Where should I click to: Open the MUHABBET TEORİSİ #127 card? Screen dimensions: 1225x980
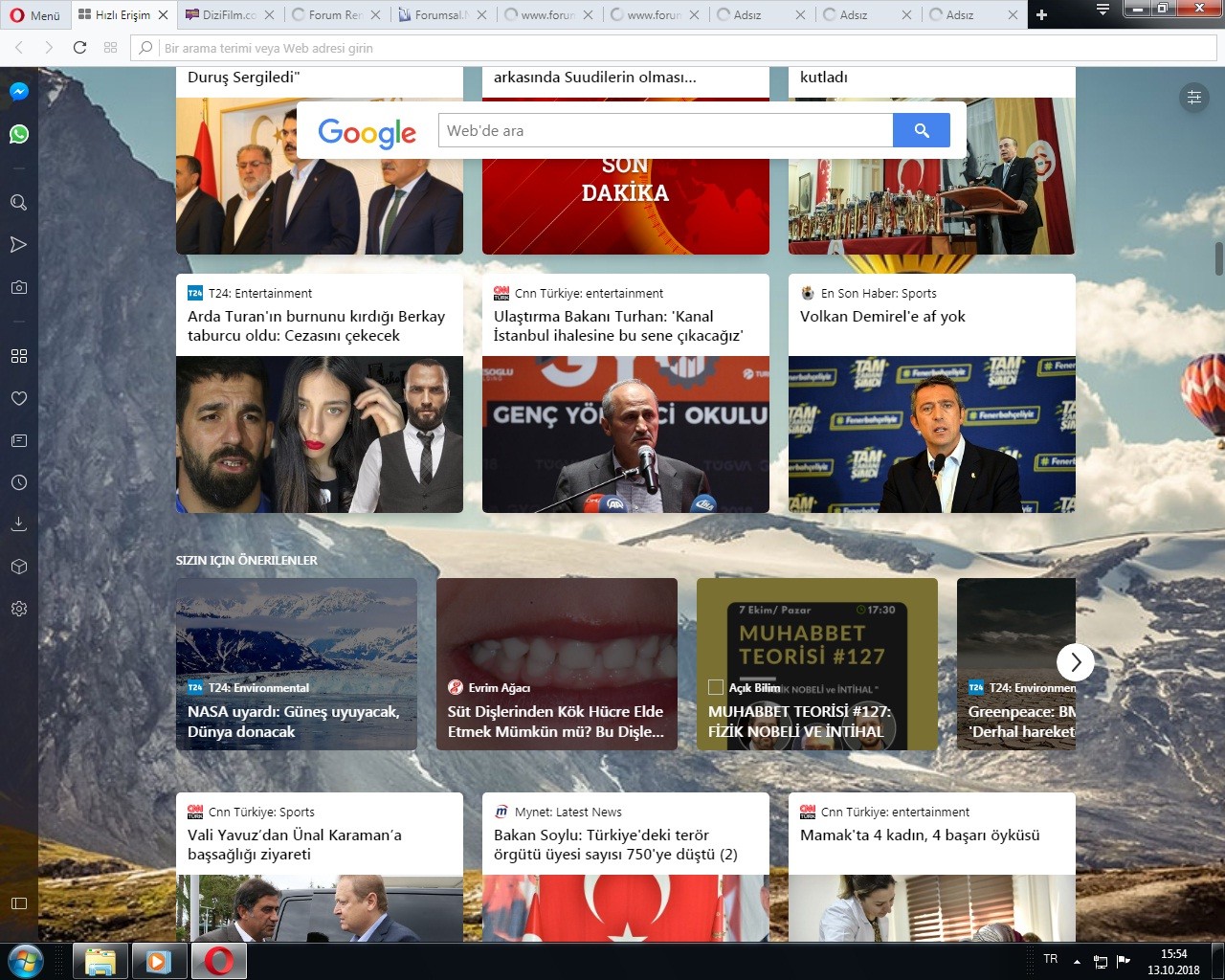(x=817, y=664)
